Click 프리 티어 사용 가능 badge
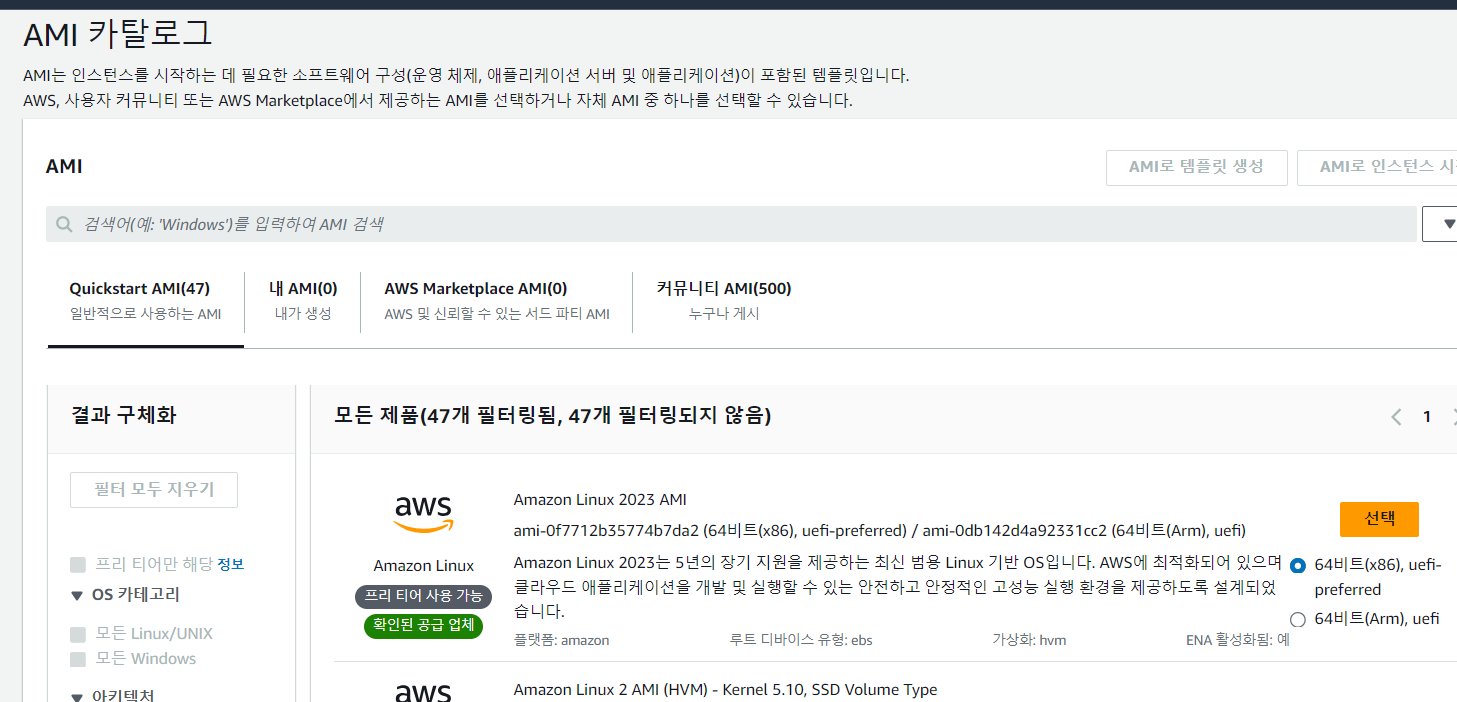 (423, 597)
